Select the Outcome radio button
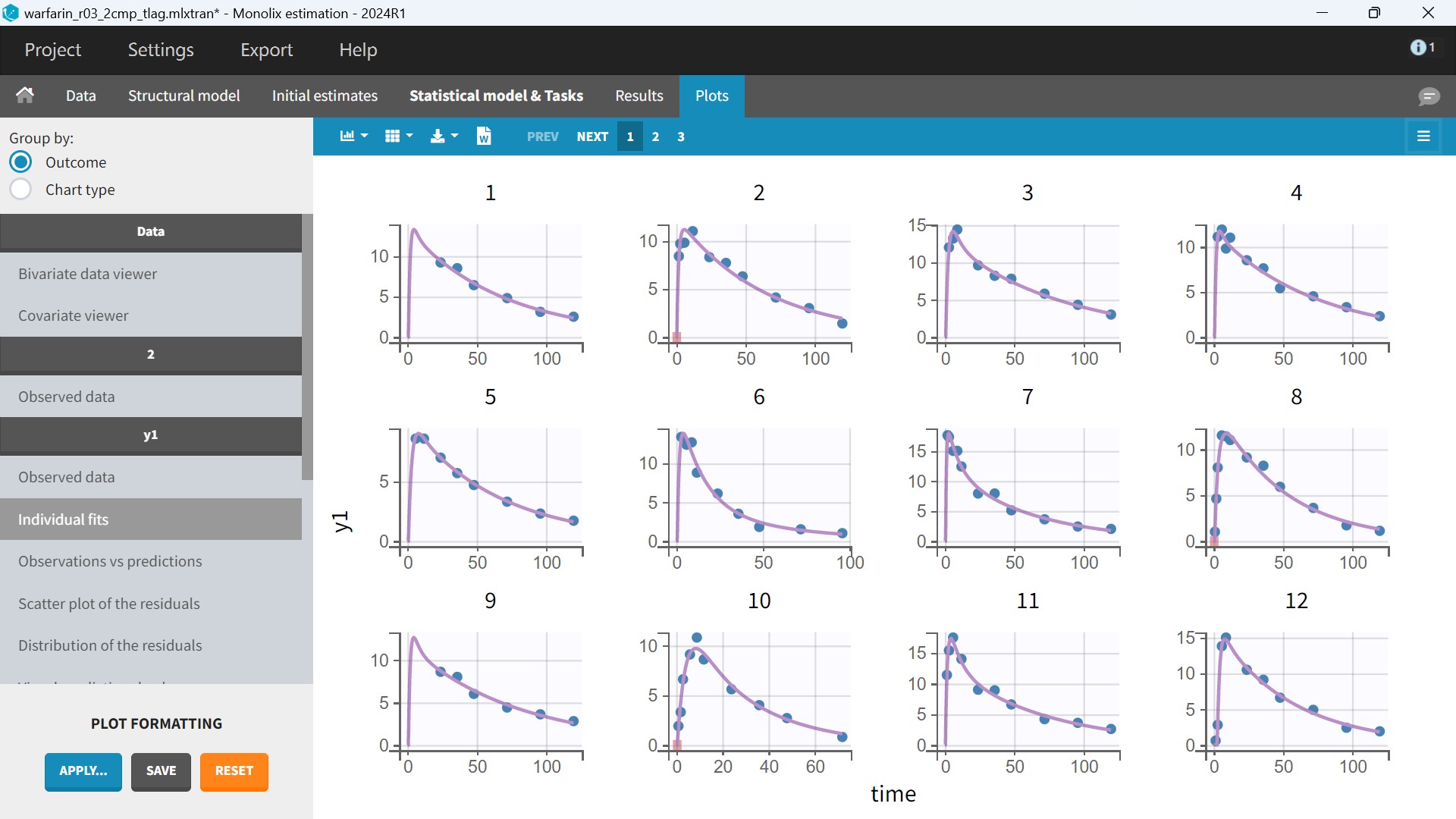The image size is (1456, 819). pos(20,162)
